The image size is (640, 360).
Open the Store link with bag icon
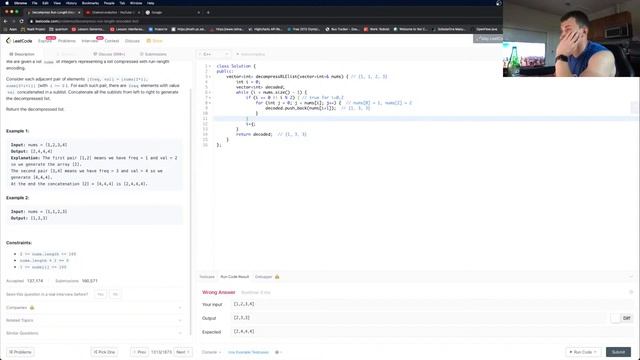tap(154, 41)
